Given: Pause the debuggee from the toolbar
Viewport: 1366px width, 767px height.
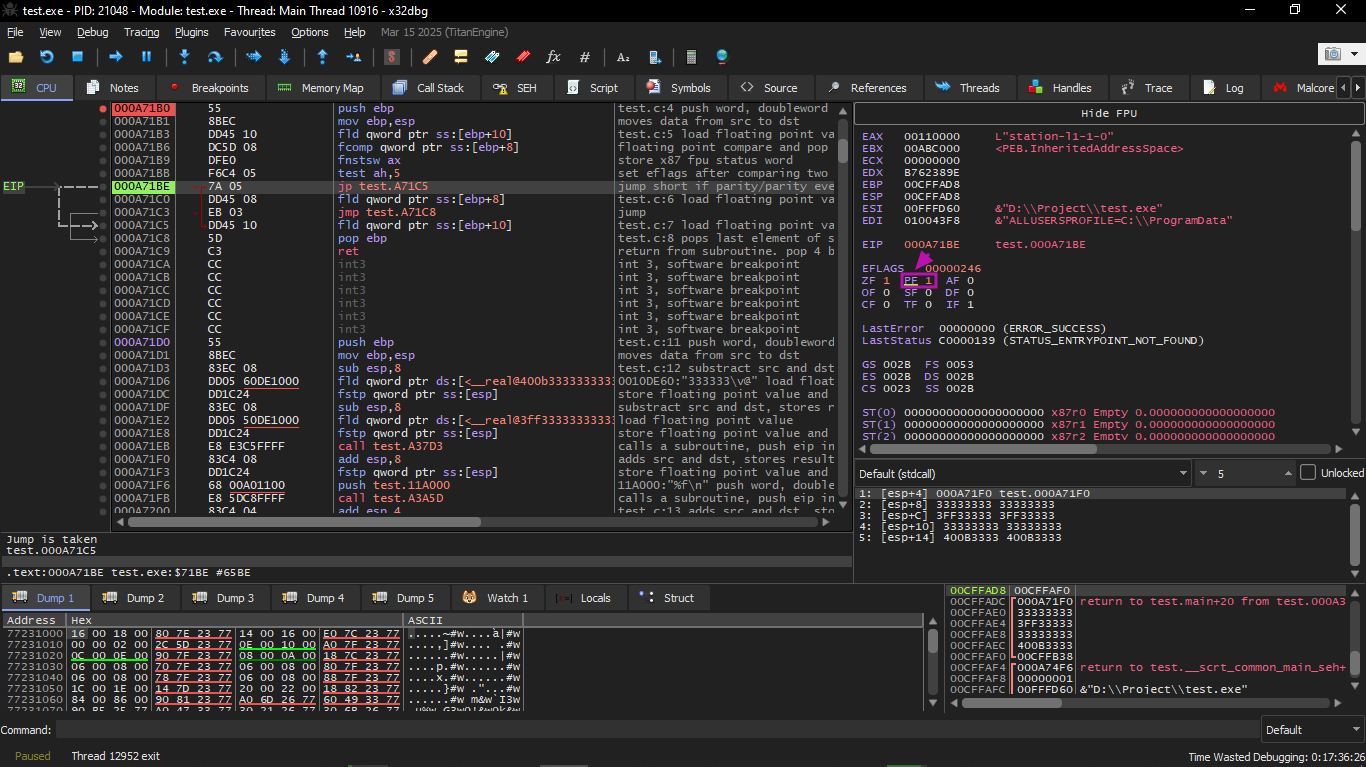Looking at the screenshot, I should click(x=146, y=57).
